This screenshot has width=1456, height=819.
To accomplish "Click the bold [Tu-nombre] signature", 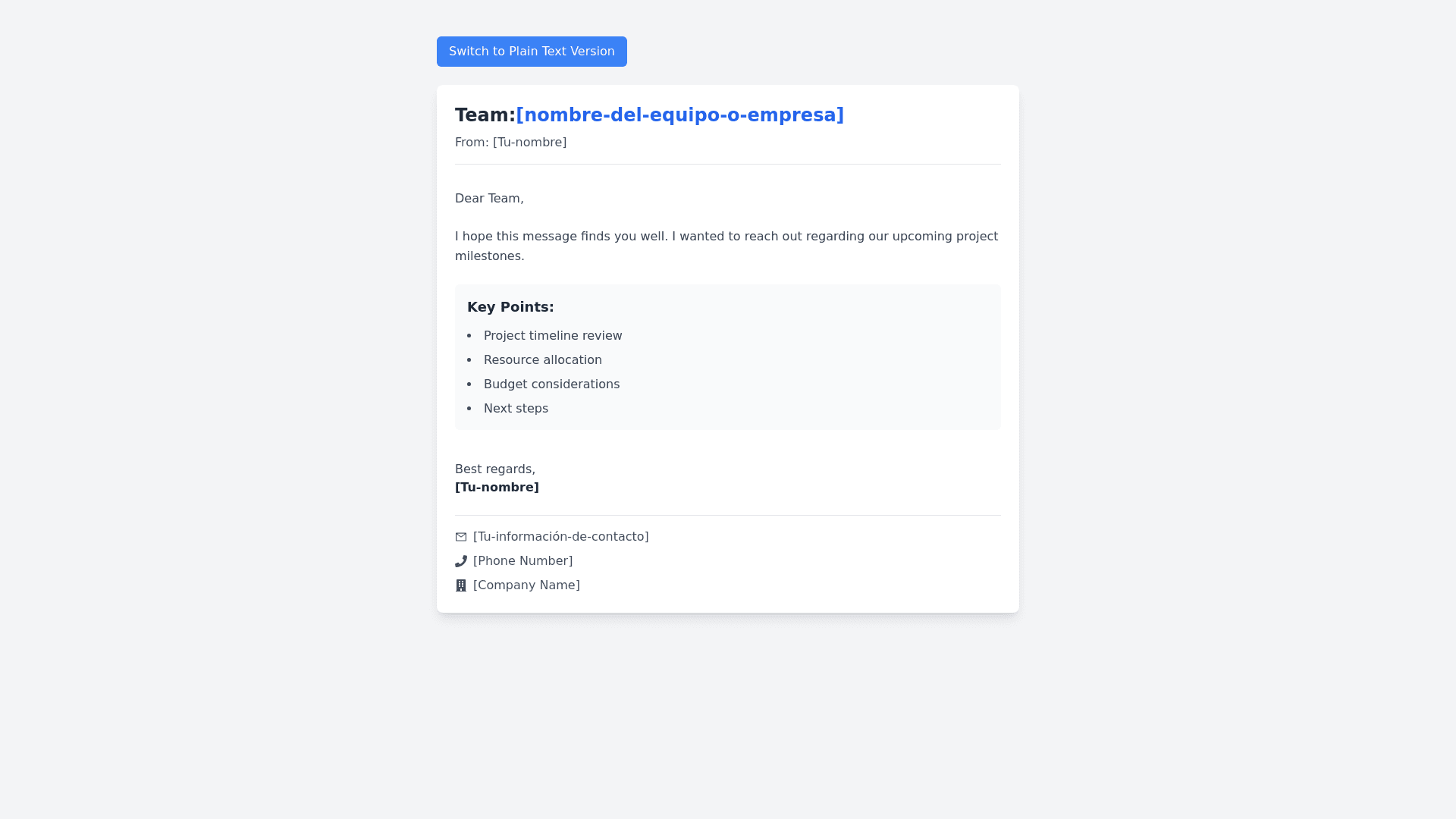I will [x=497, y=488].
